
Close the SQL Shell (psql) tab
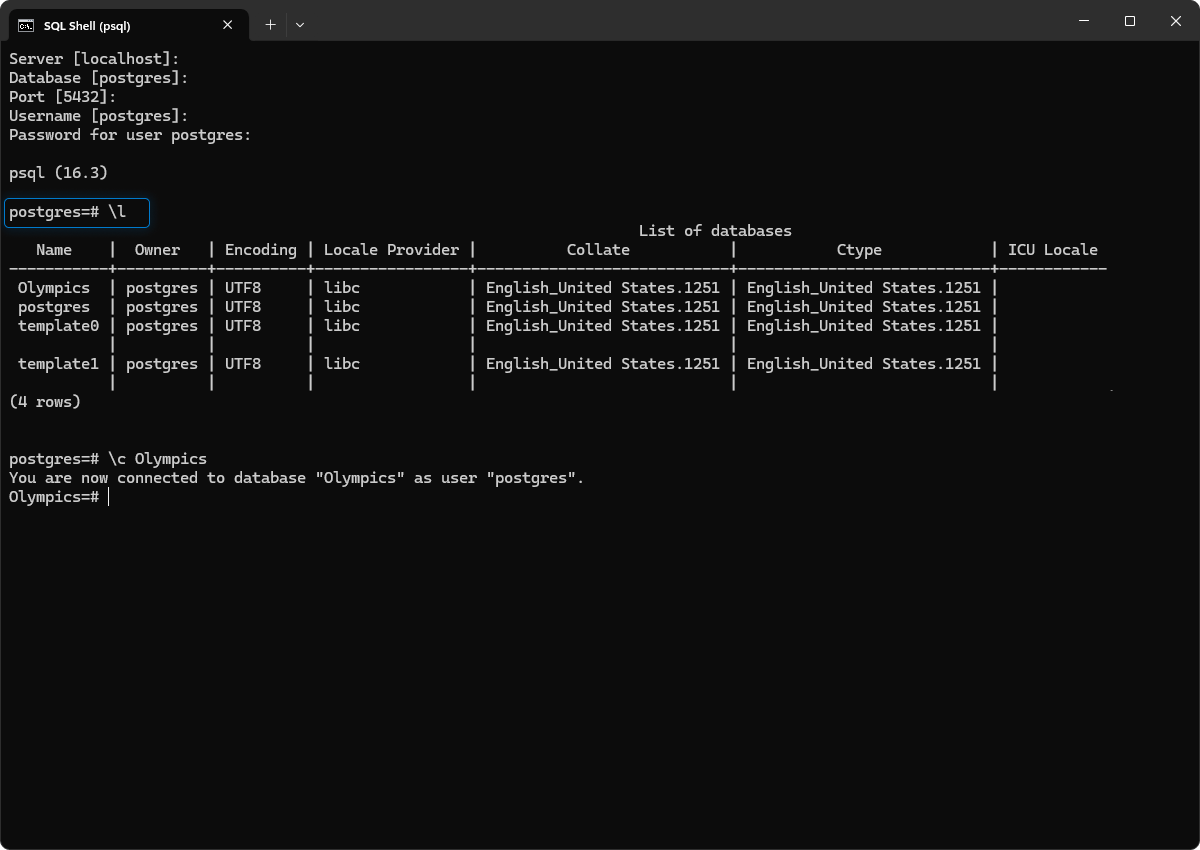point(227,24)
